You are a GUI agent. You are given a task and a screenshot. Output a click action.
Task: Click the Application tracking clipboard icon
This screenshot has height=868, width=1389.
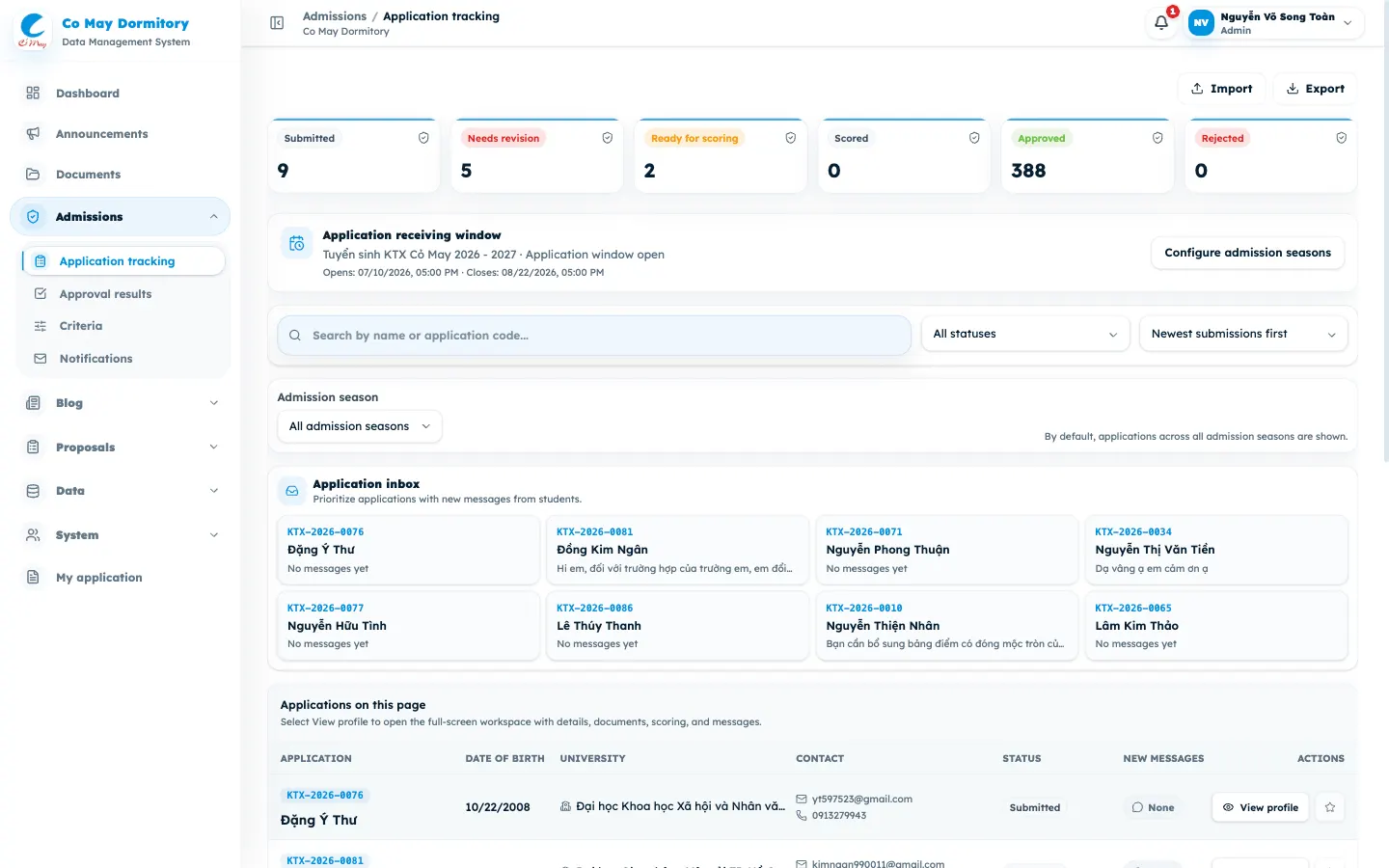coord(41,261)
